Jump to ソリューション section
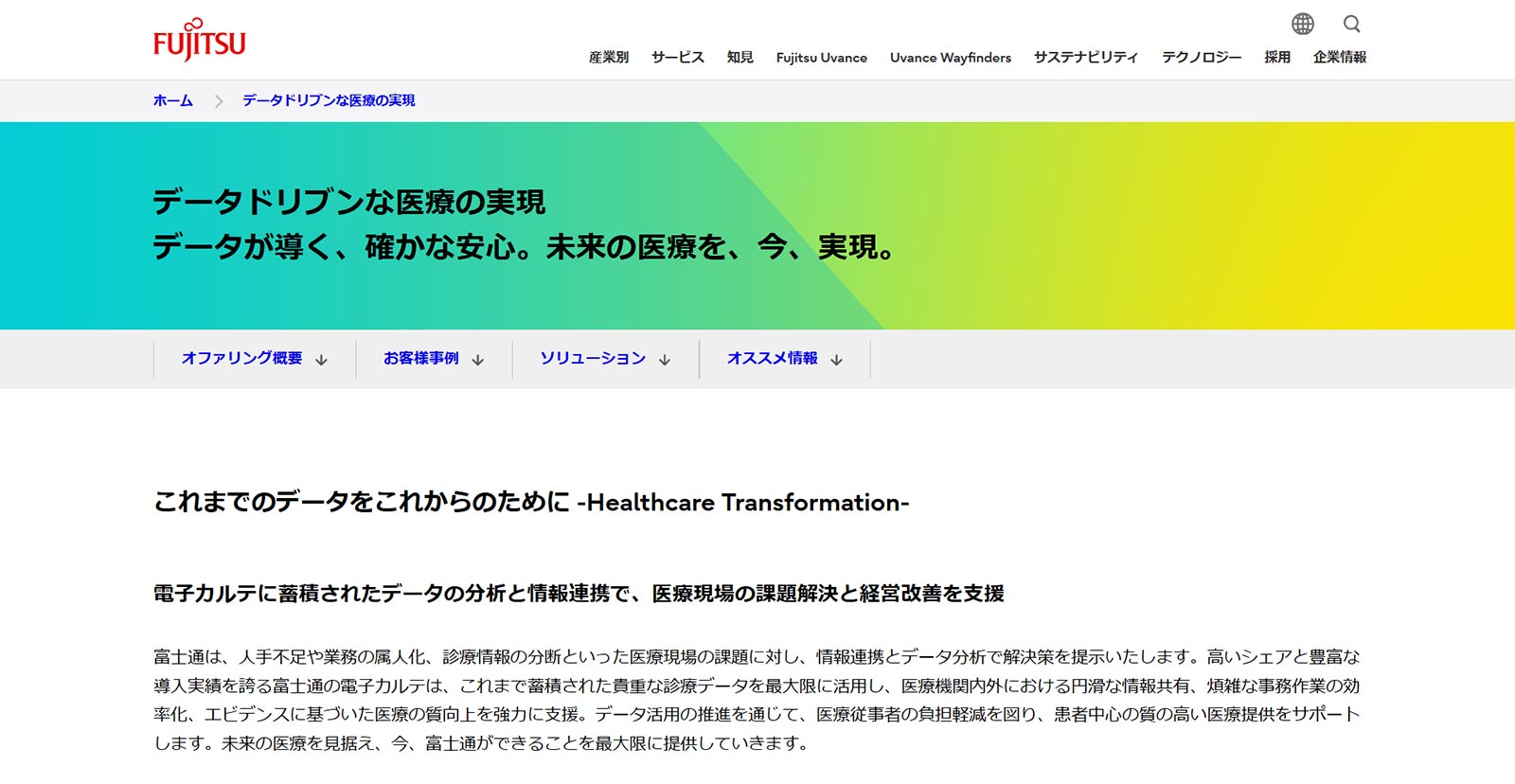Screen dimensions: 1515x784 coord(593,358)
